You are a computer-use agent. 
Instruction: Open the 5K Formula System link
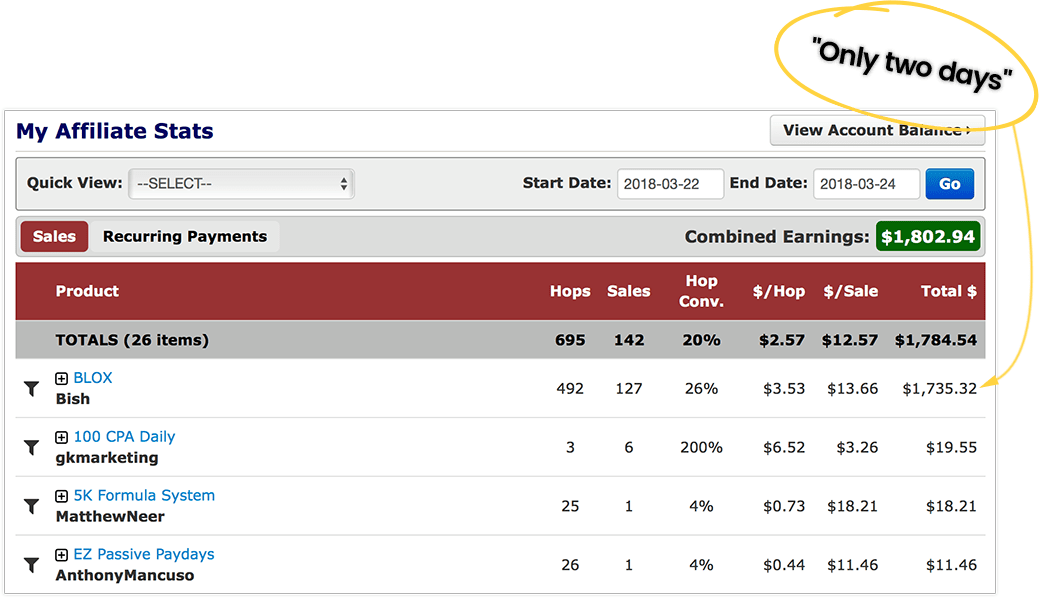click(x=144, y=496)
